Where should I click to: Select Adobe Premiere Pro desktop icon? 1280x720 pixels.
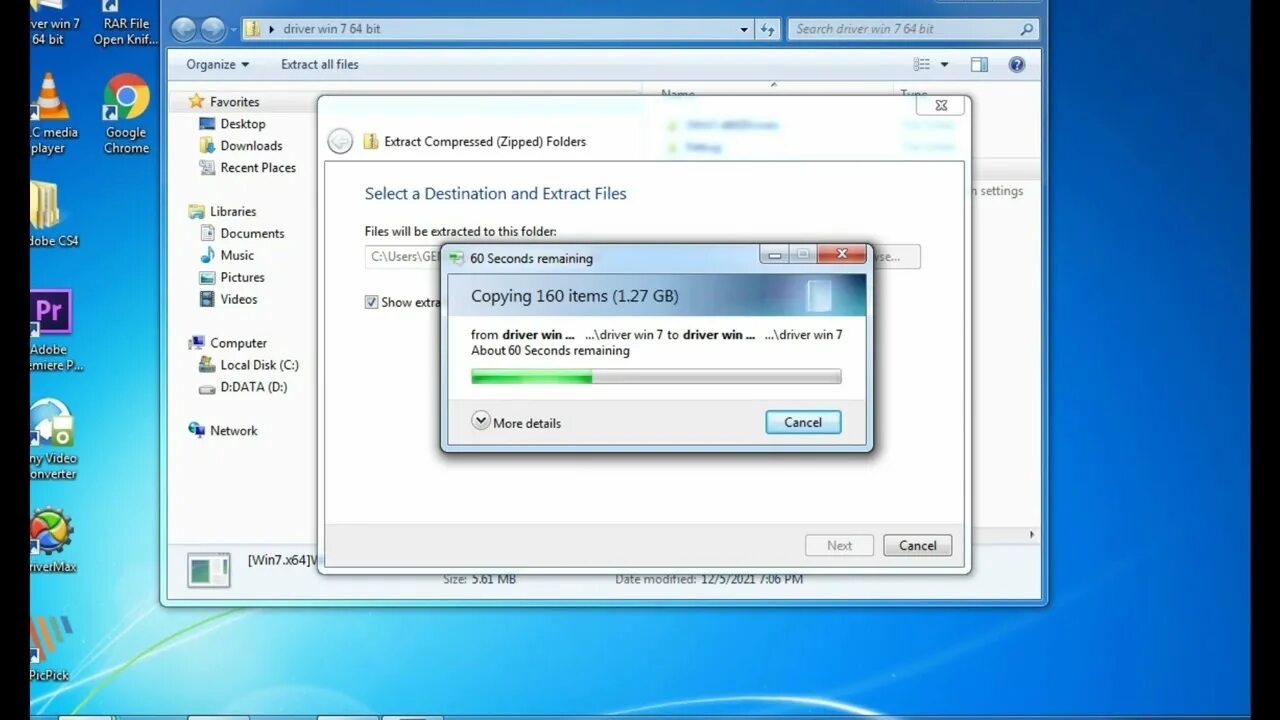click(x=50, y=330)
